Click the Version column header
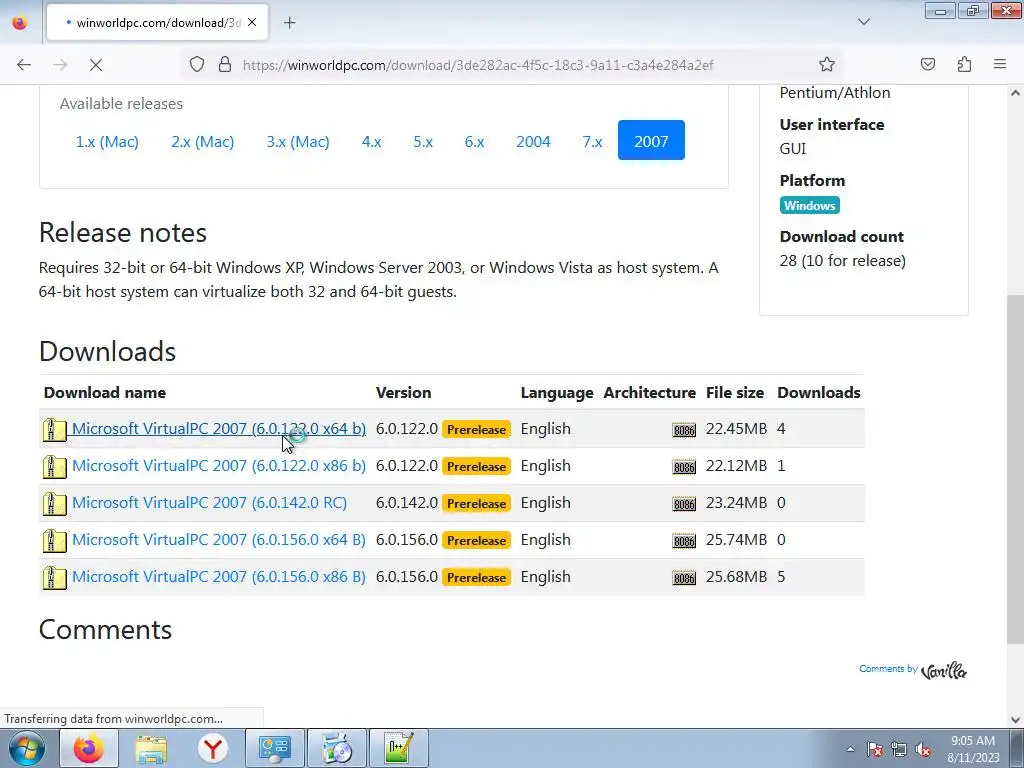Viewport: 1024px width, 768px height. point(403,392)
